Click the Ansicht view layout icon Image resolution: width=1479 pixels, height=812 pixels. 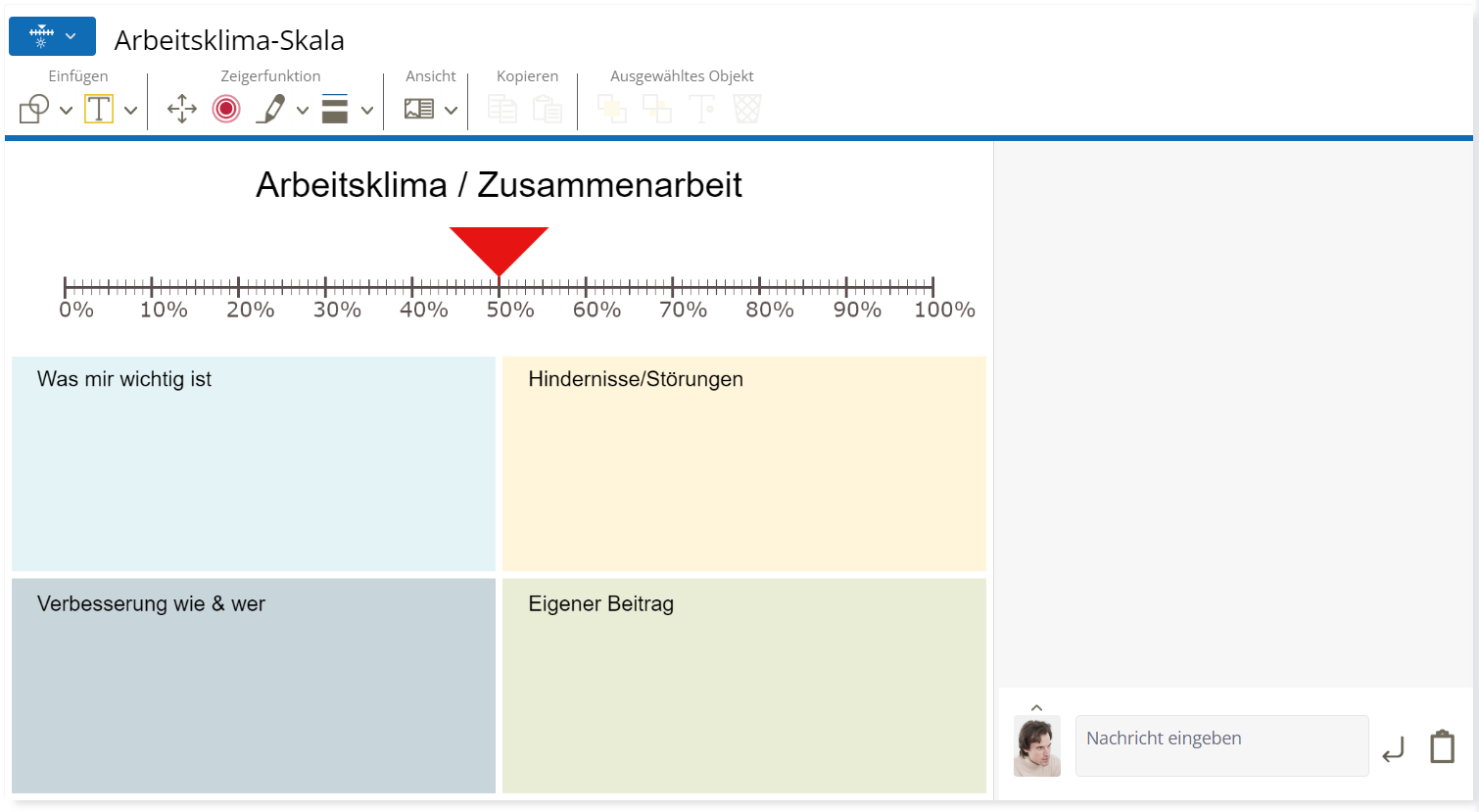pos(419,109)
